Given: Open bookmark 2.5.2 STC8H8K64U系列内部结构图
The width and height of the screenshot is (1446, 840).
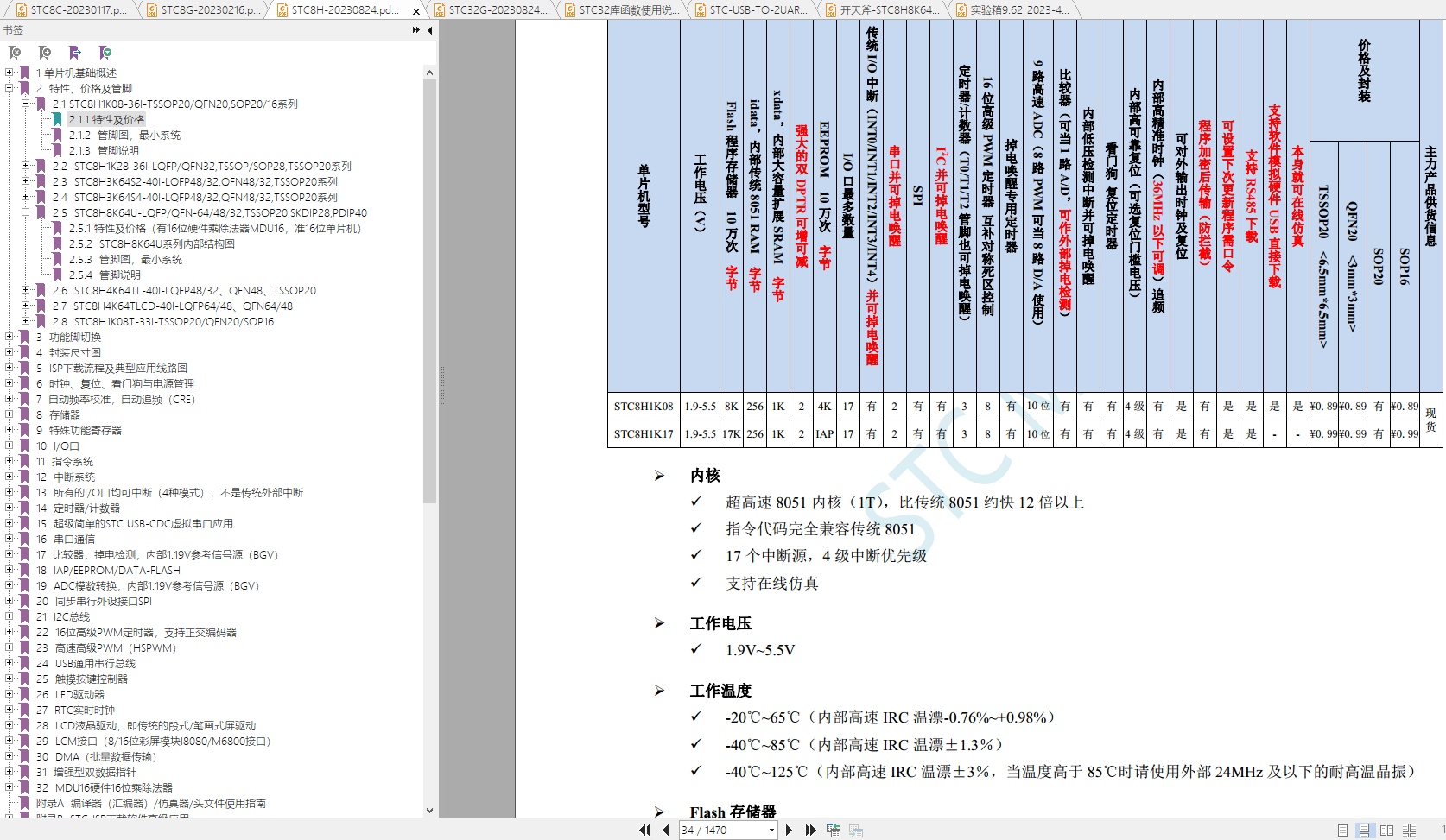Looking at the screenshot, I should click(x=151, y=244).
